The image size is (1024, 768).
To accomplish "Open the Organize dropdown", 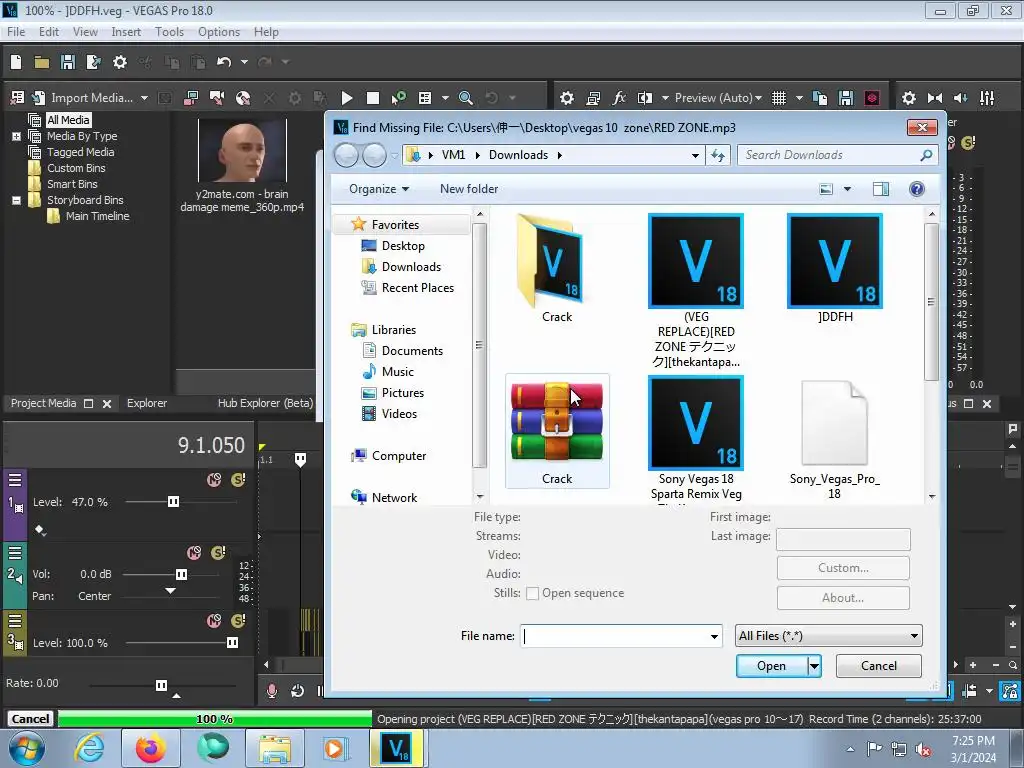I will [379, 189].
